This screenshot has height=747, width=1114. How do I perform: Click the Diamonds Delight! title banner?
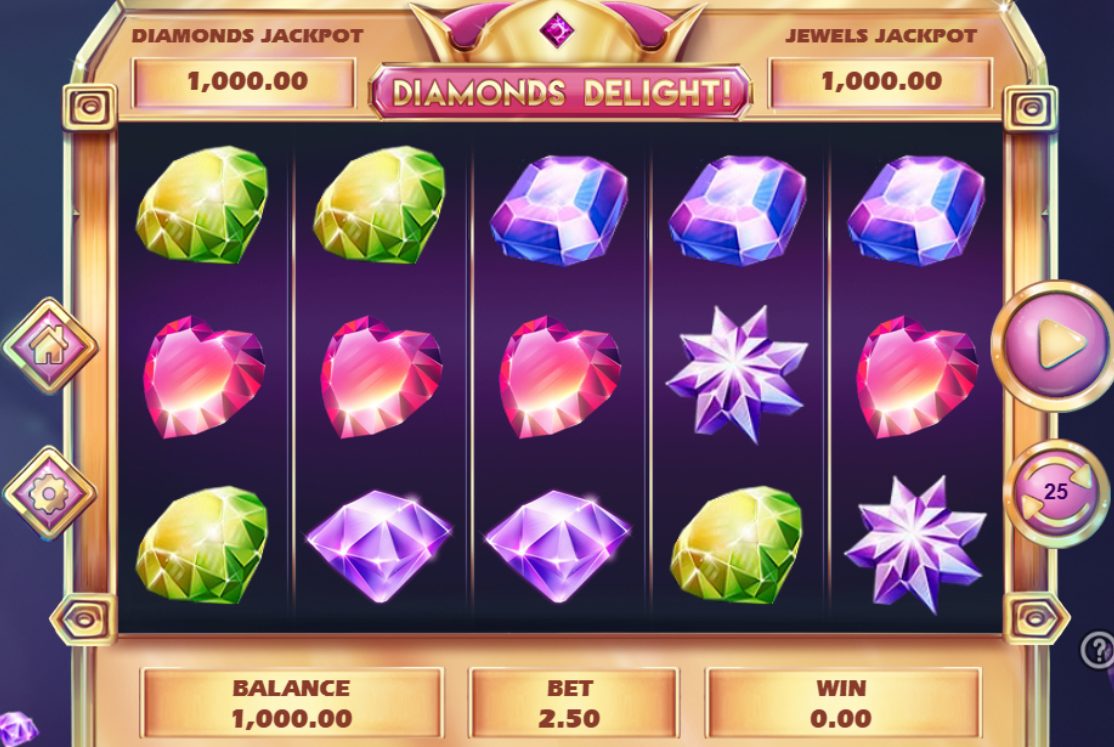point(561,93)
